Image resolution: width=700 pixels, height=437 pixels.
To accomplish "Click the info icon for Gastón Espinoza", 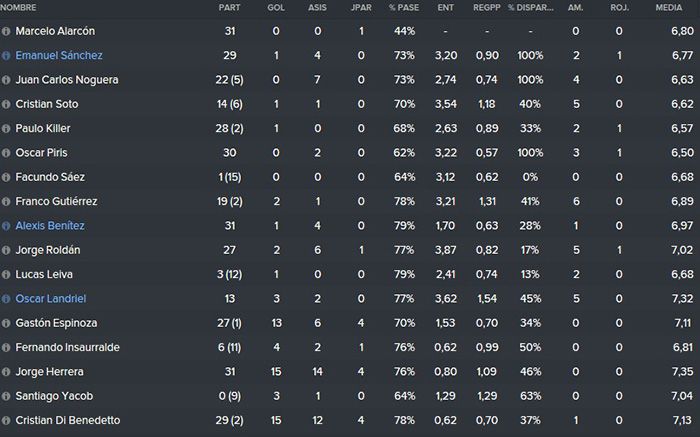I will (x=6, y=323).
